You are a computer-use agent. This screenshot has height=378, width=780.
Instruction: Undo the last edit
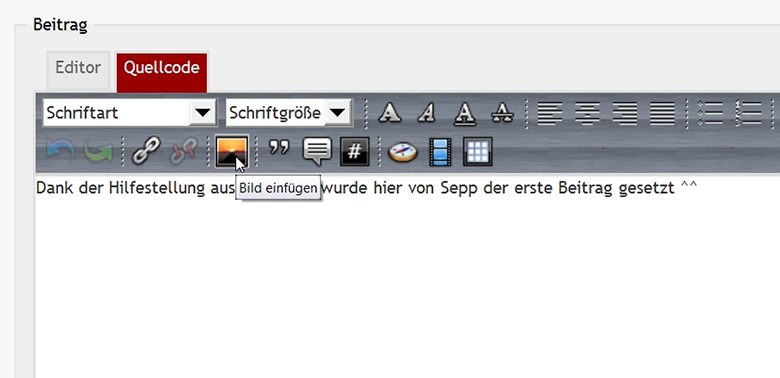pos(60,151)
